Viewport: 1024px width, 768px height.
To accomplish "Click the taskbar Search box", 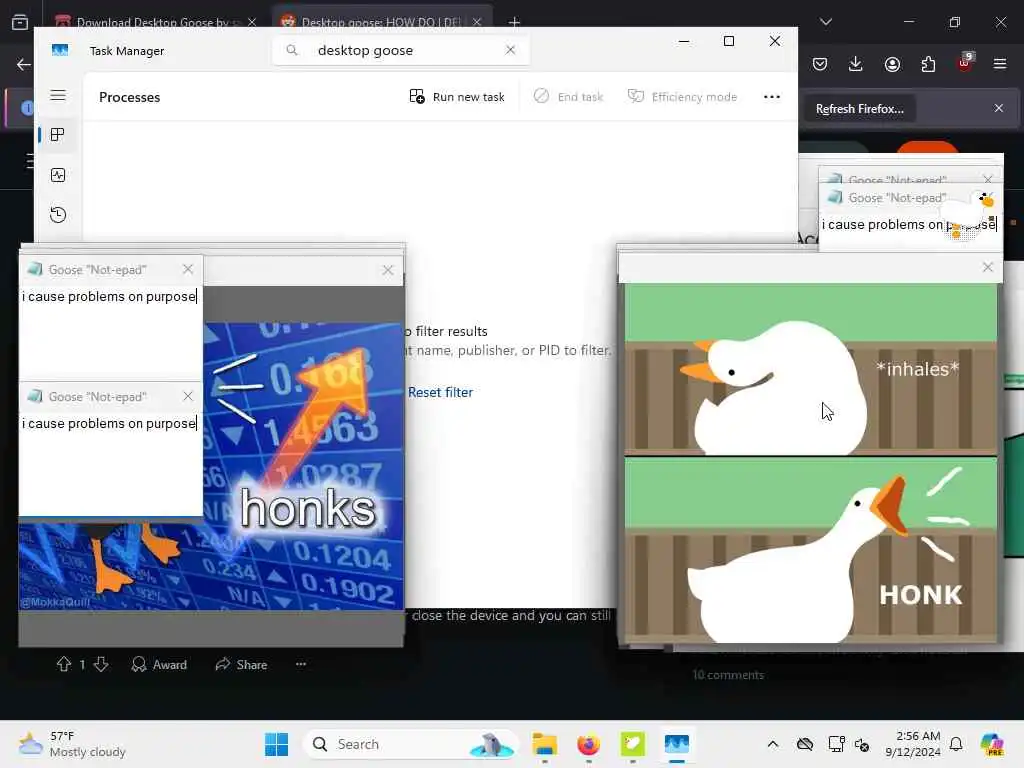I will (410, 744).
